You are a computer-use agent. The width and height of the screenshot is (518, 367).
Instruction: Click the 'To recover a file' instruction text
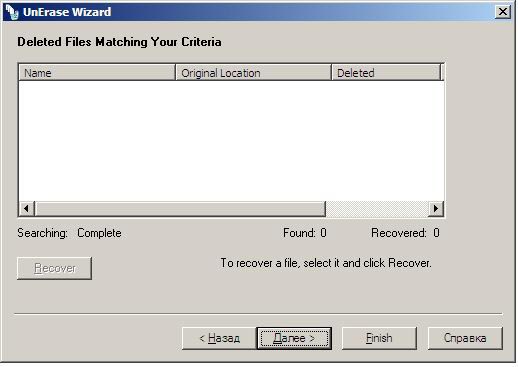[x=326, y=263]
